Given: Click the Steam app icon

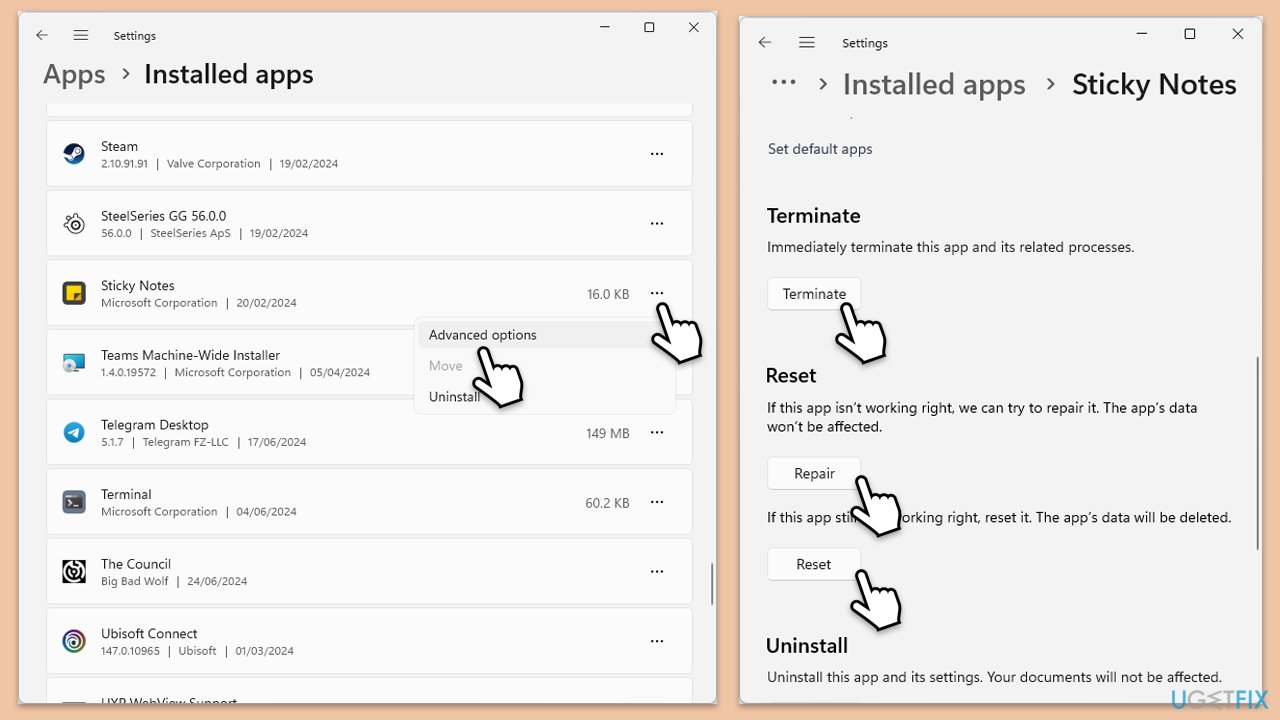Looking at the screenshot, I should coord(74,154).
